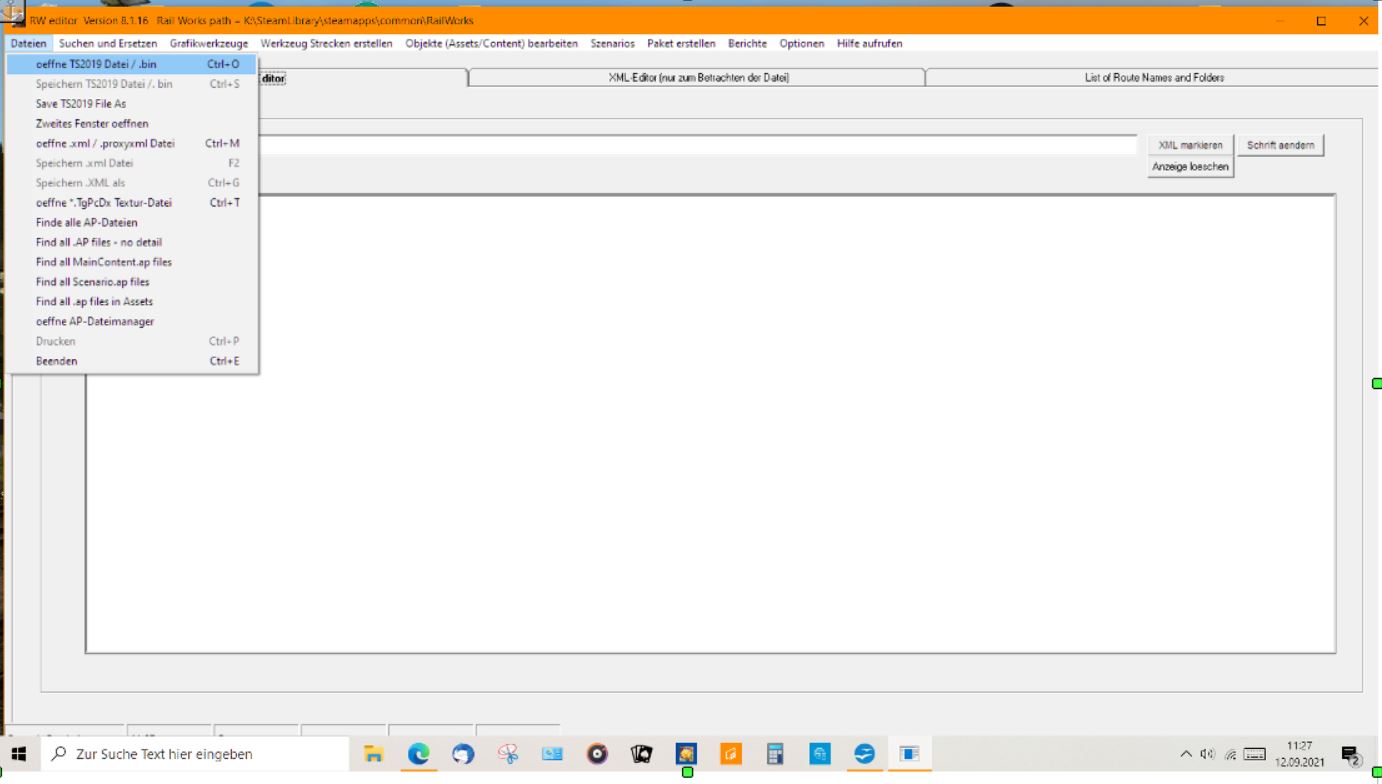The image size is (1382, 784).
Task: Close the open Dateien menu
Action: (x=29, y=43)
